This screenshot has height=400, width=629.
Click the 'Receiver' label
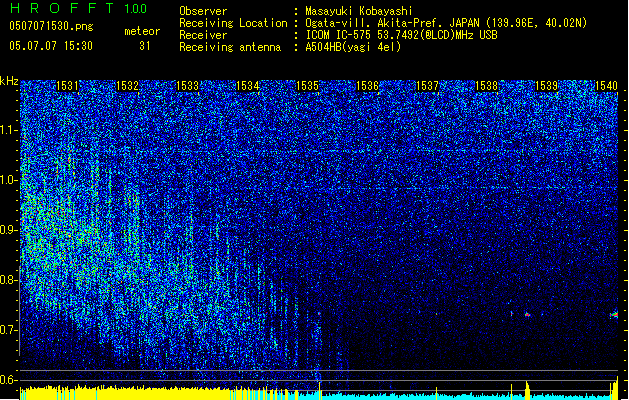click(x=203, y=35)
